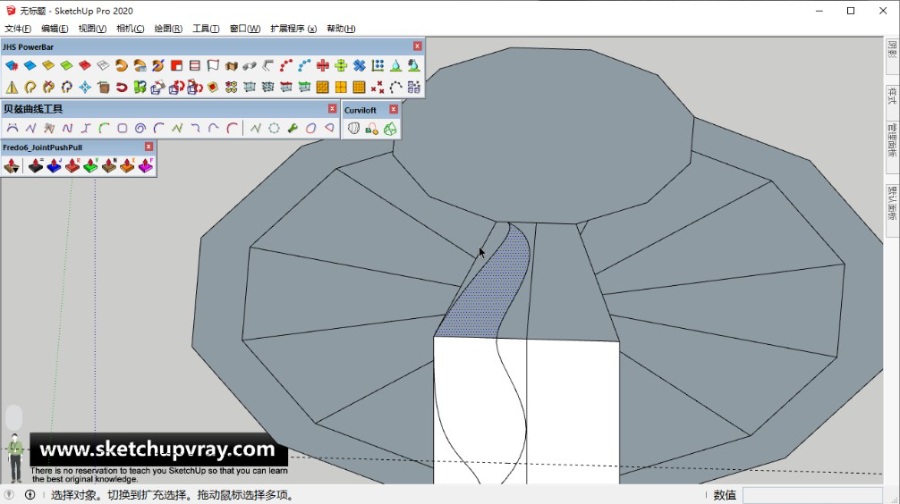Open the 扩展程序(x) menu
This screenshot has height=504, width=900.
pyautogui.click(x=293, y=28)
